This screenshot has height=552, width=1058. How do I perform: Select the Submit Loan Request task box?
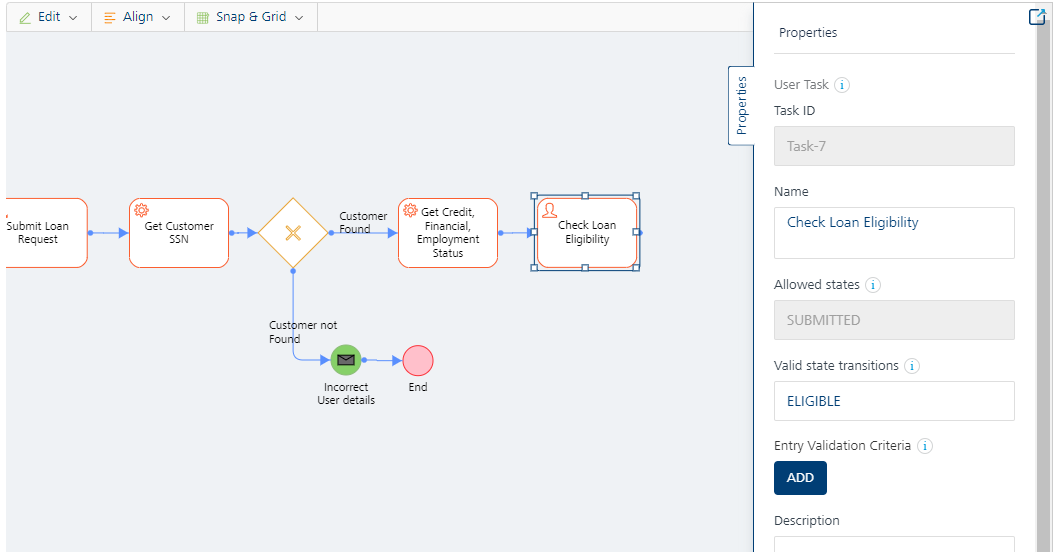tap(46, 233)
